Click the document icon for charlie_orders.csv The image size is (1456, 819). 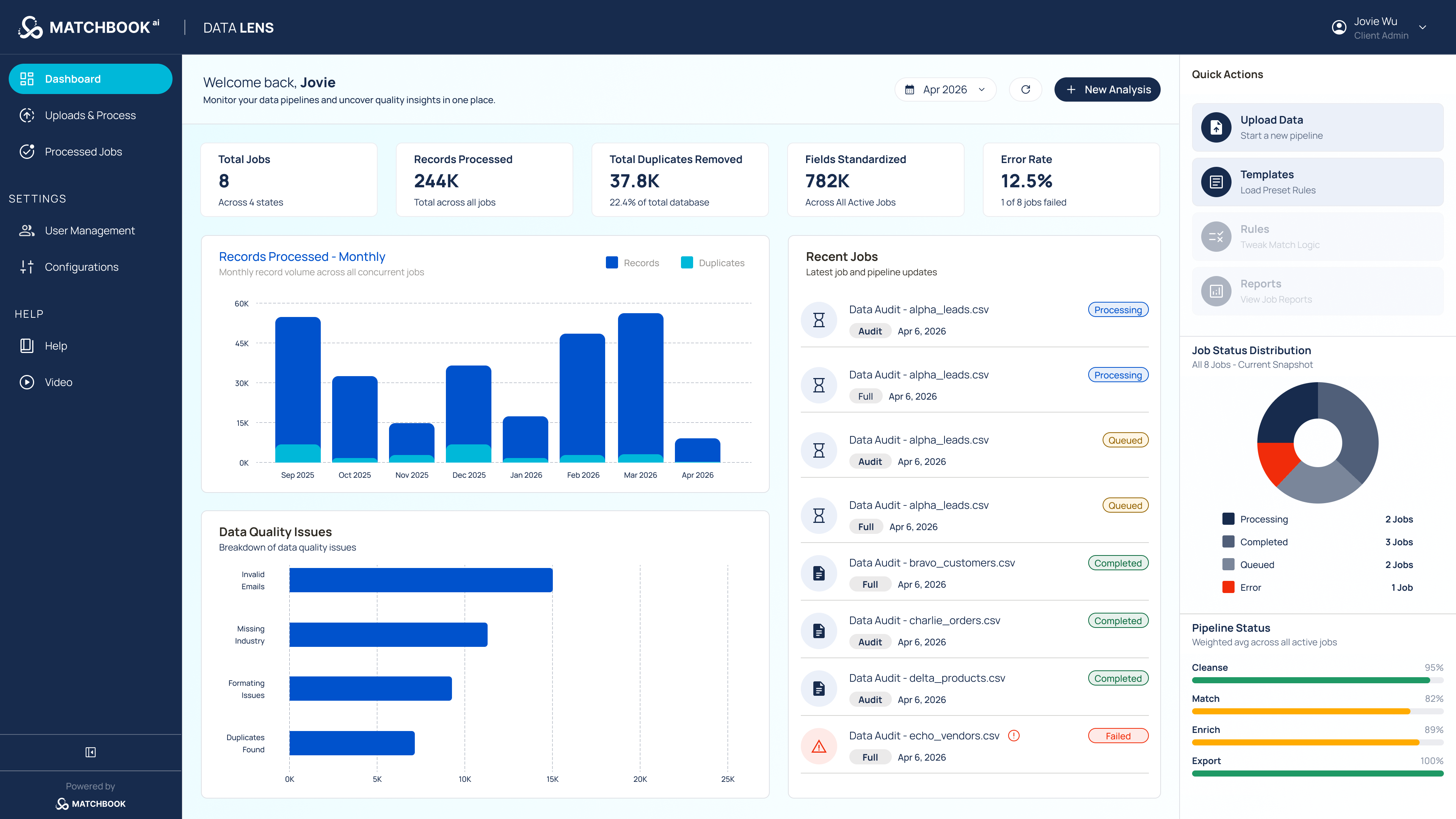[819, 631]
